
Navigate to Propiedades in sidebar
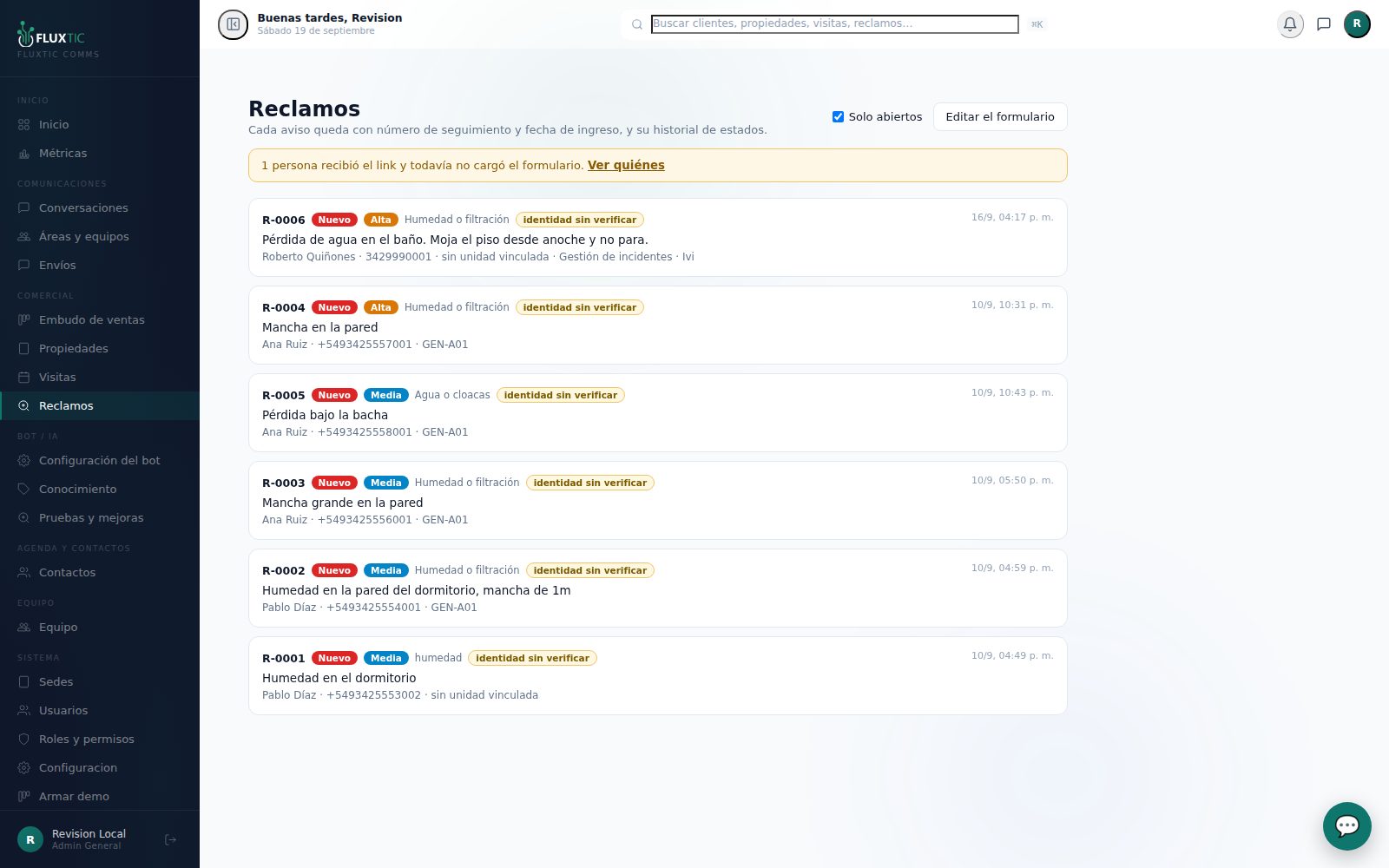click(x=100, y=349)
